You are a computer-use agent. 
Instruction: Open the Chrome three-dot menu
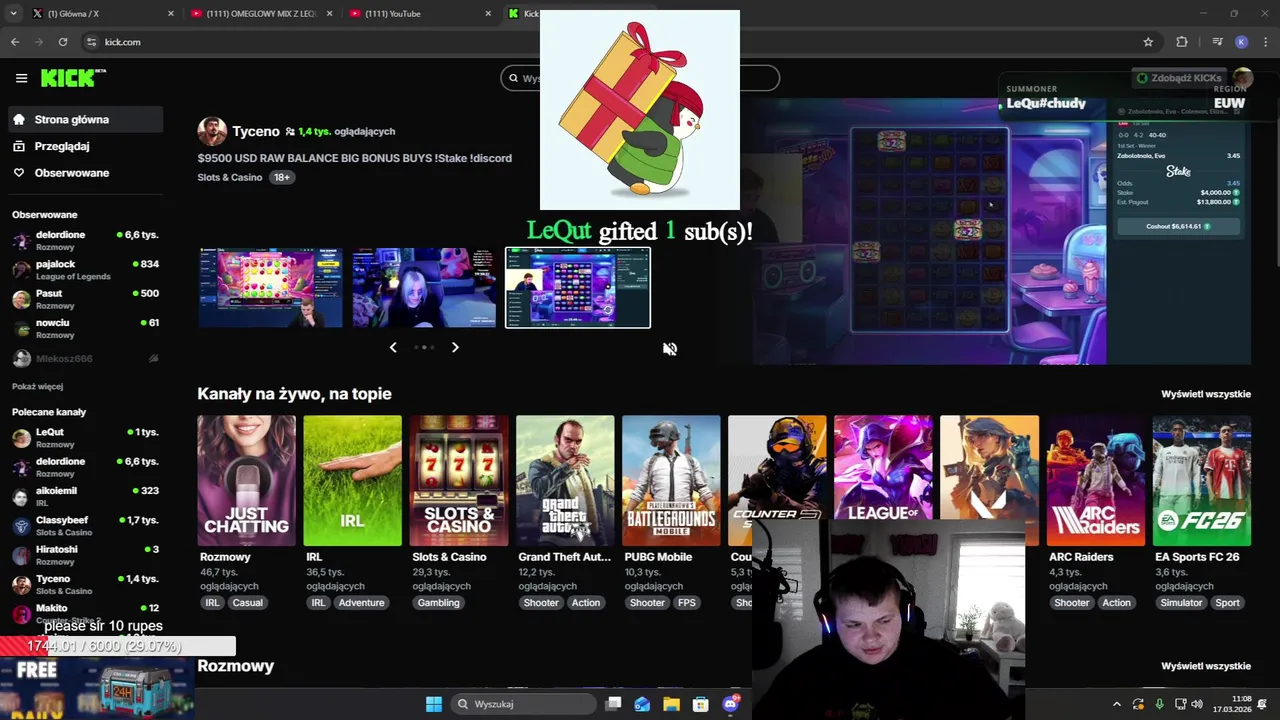click(1265, 42)
